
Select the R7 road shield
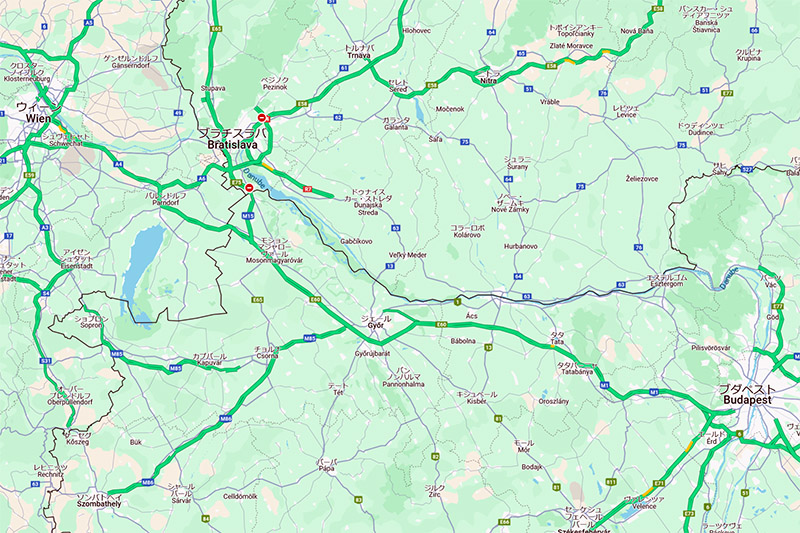pos(307,189)
